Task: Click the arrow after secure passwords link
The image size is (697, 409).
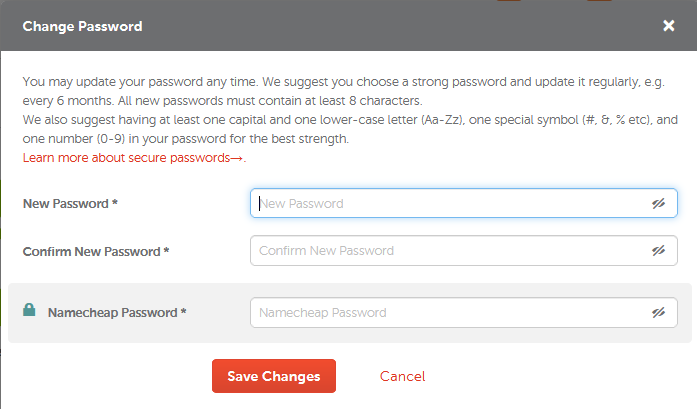Action: point(237,158)
